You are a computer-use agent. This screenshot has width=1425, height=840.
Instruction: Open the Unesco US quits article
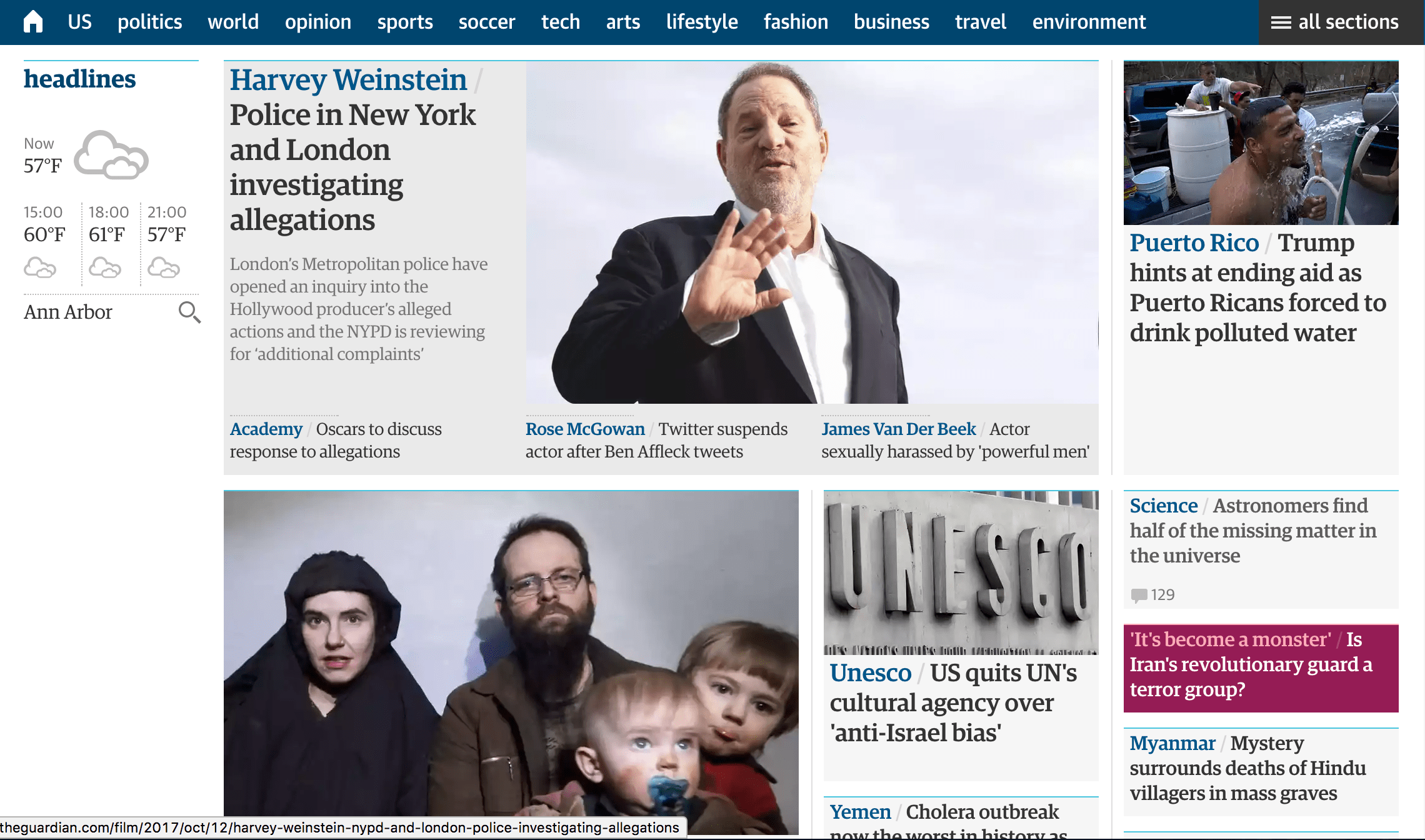coord(954,702)
